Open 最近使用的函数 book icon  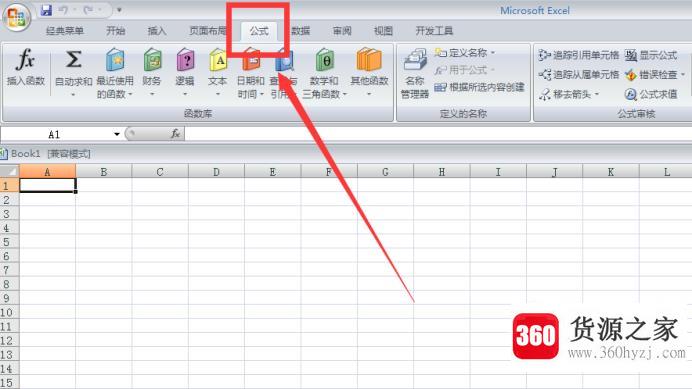115,60
